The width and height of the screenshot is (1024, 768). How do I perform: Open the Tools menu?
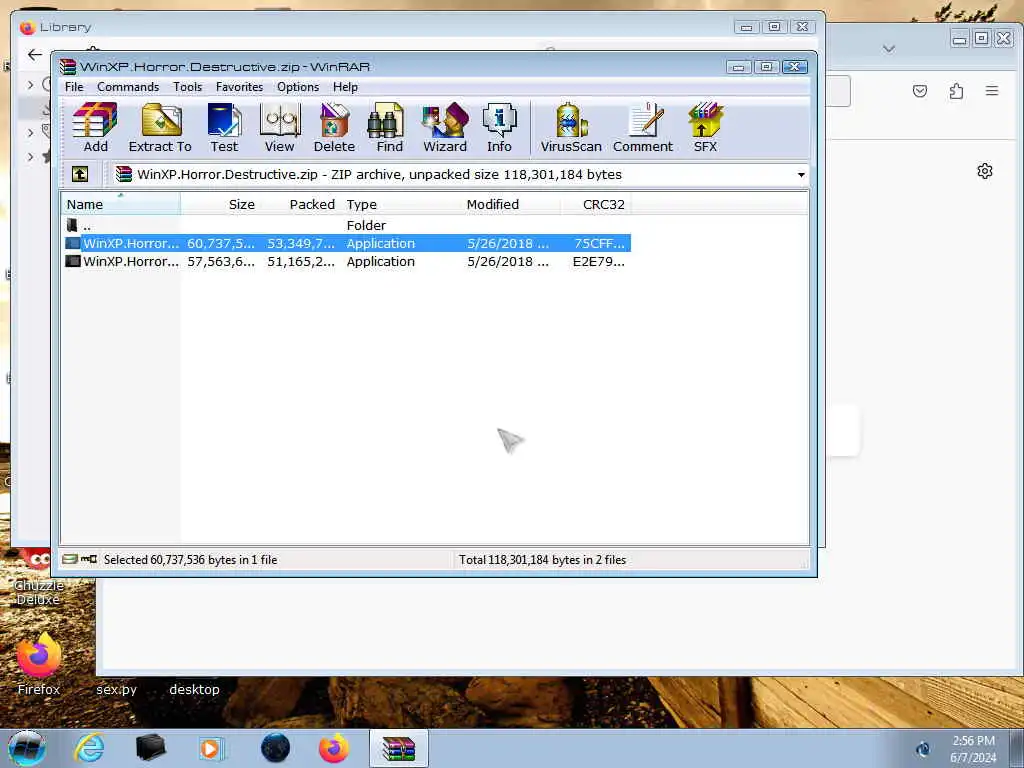[x=187, y=87]
